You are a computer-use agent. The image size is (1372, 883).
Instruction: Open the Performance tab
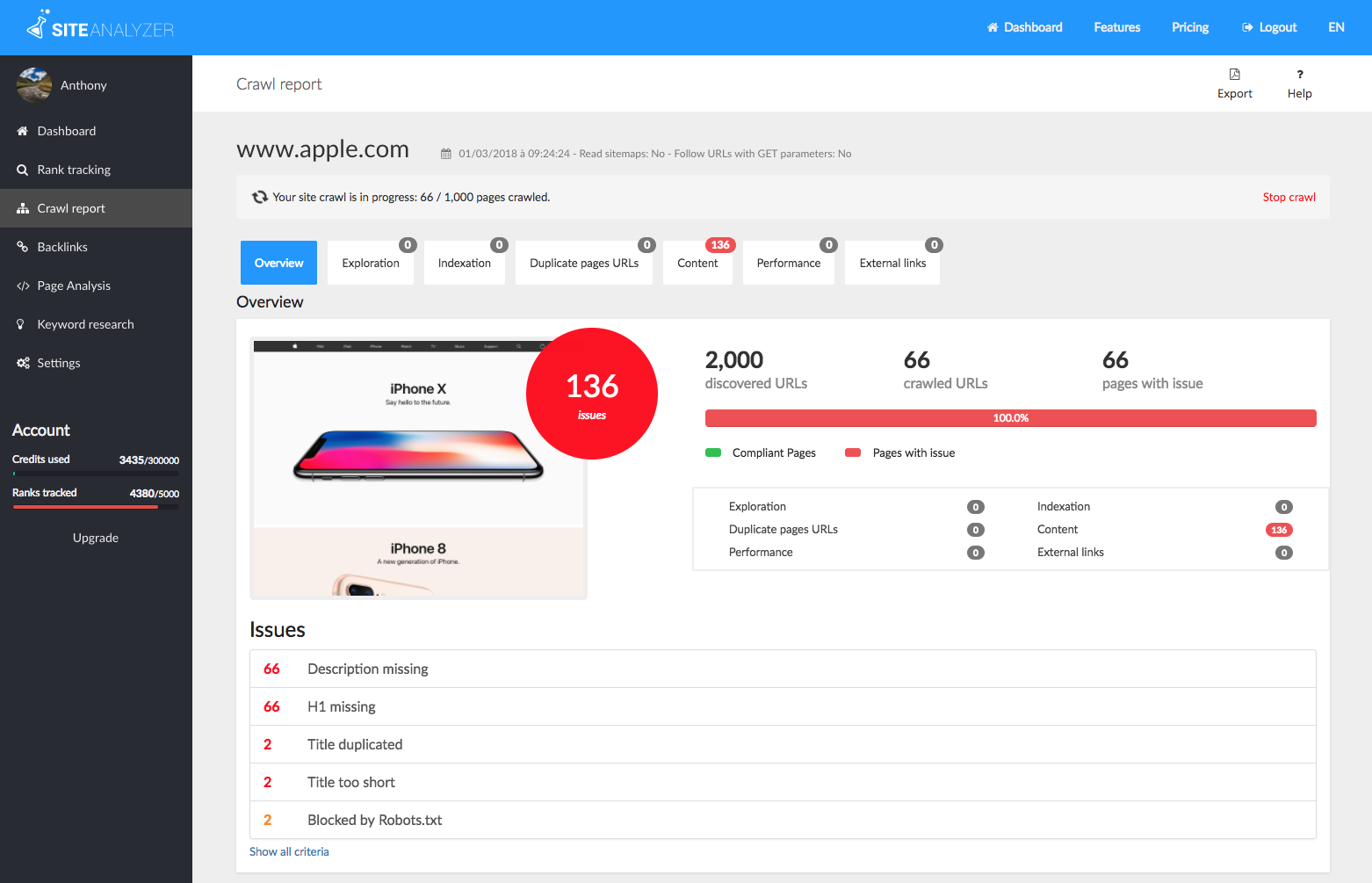pos(789,263)
